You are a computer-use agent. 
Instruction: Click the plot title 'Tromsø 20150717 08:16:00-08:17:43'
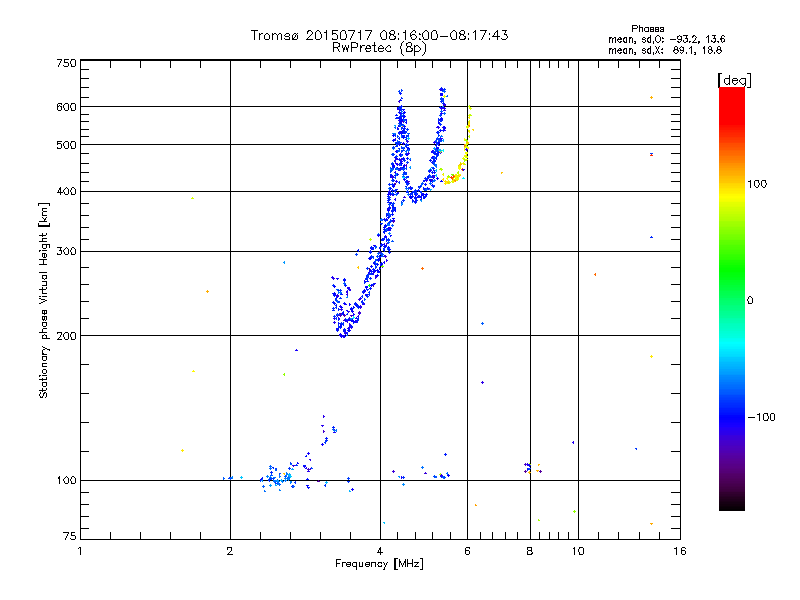[x=379, y=35]
